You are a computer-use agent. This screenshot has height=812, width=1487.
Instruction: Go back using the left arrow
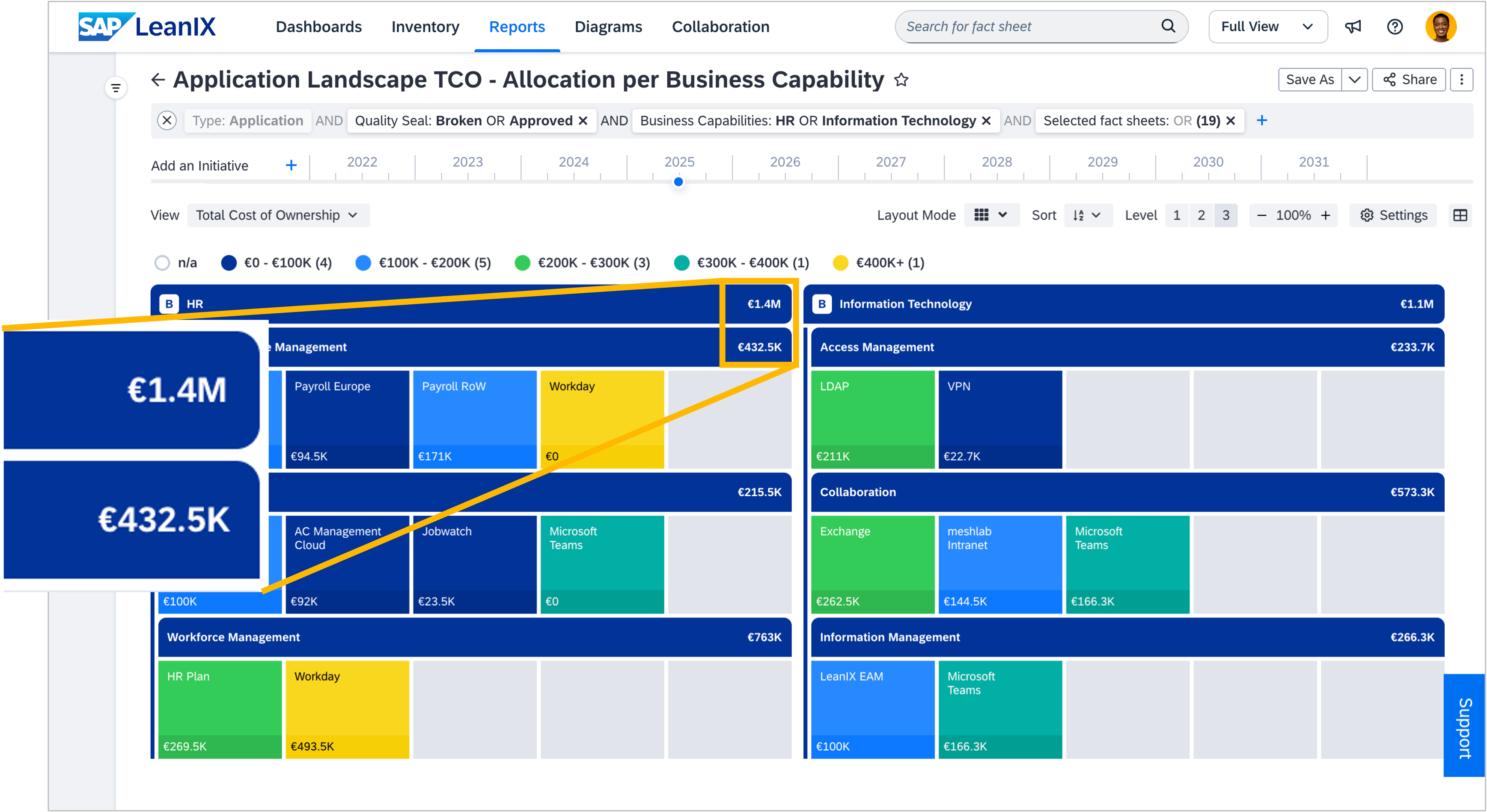158,80
